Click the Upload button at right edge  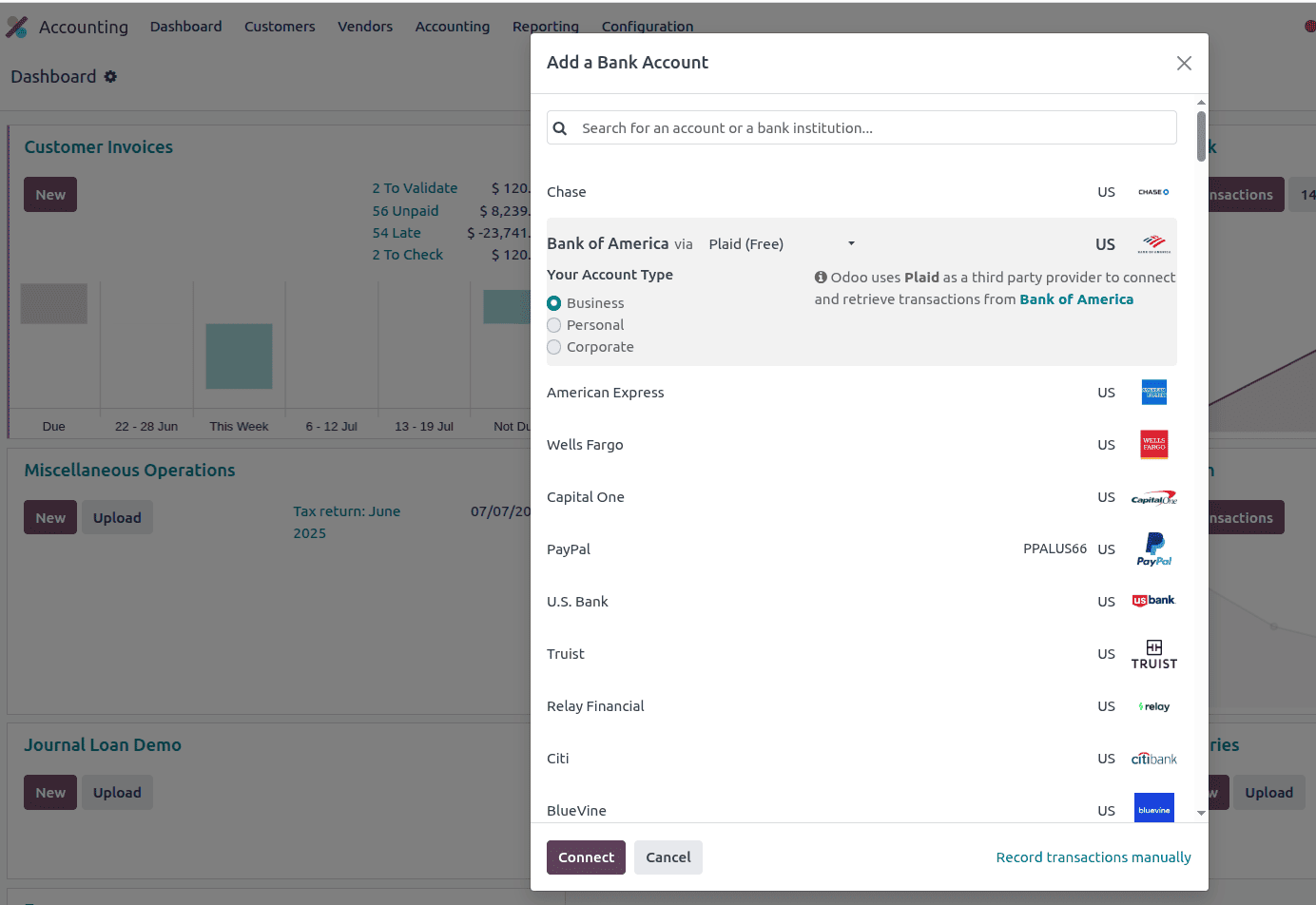1268,793
